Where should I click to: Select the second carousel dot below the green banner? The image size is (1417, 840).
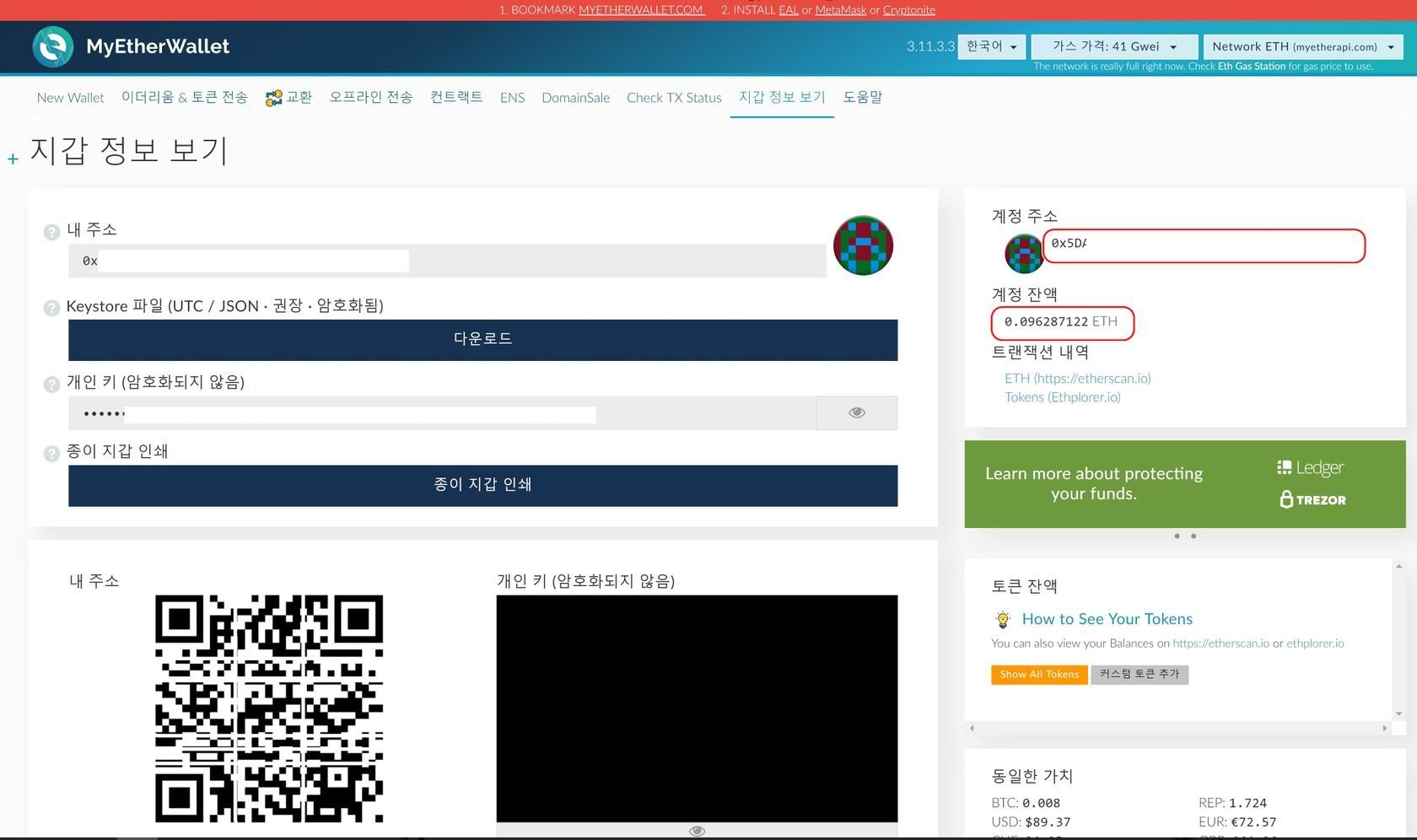[x=1193, y=536]
